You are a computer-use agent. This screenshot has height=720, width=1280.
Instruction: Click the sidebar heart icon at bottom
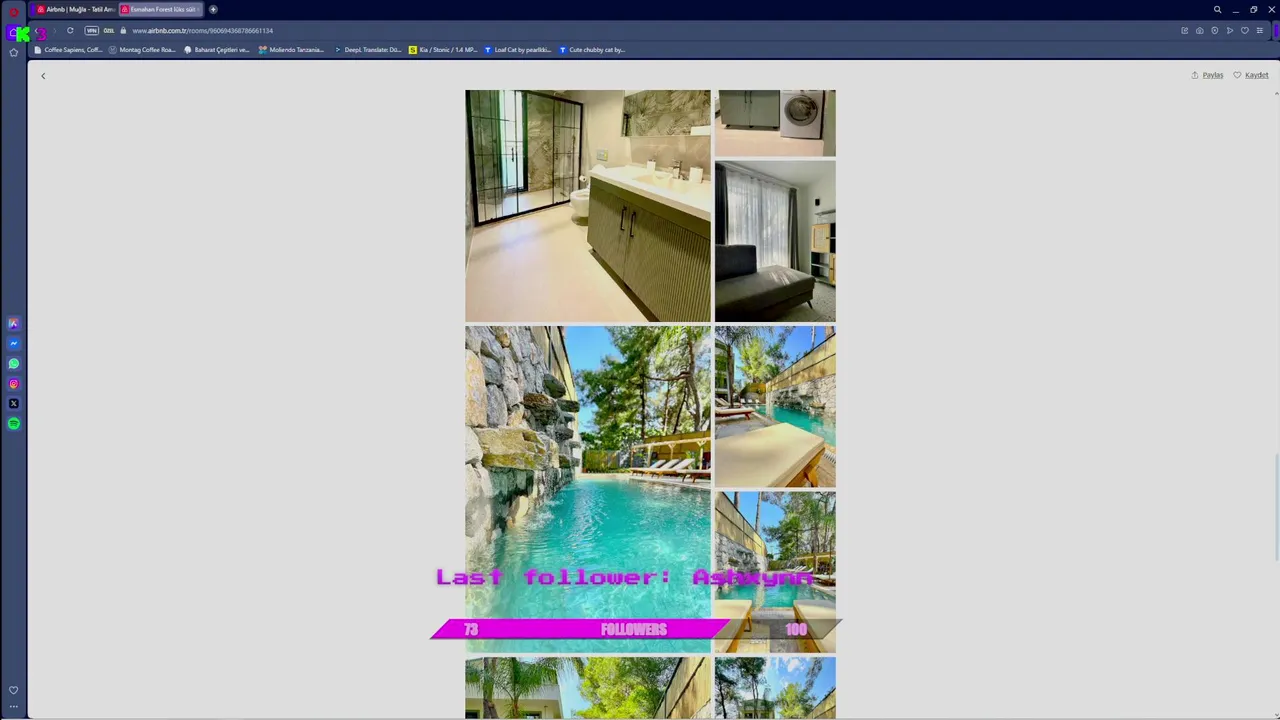[13, 690]
